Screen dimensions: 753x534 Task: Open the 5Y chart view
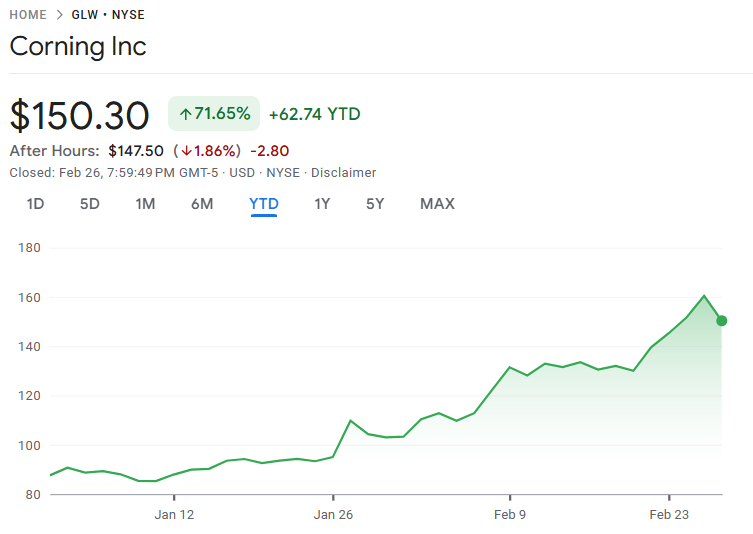point(375,204)
